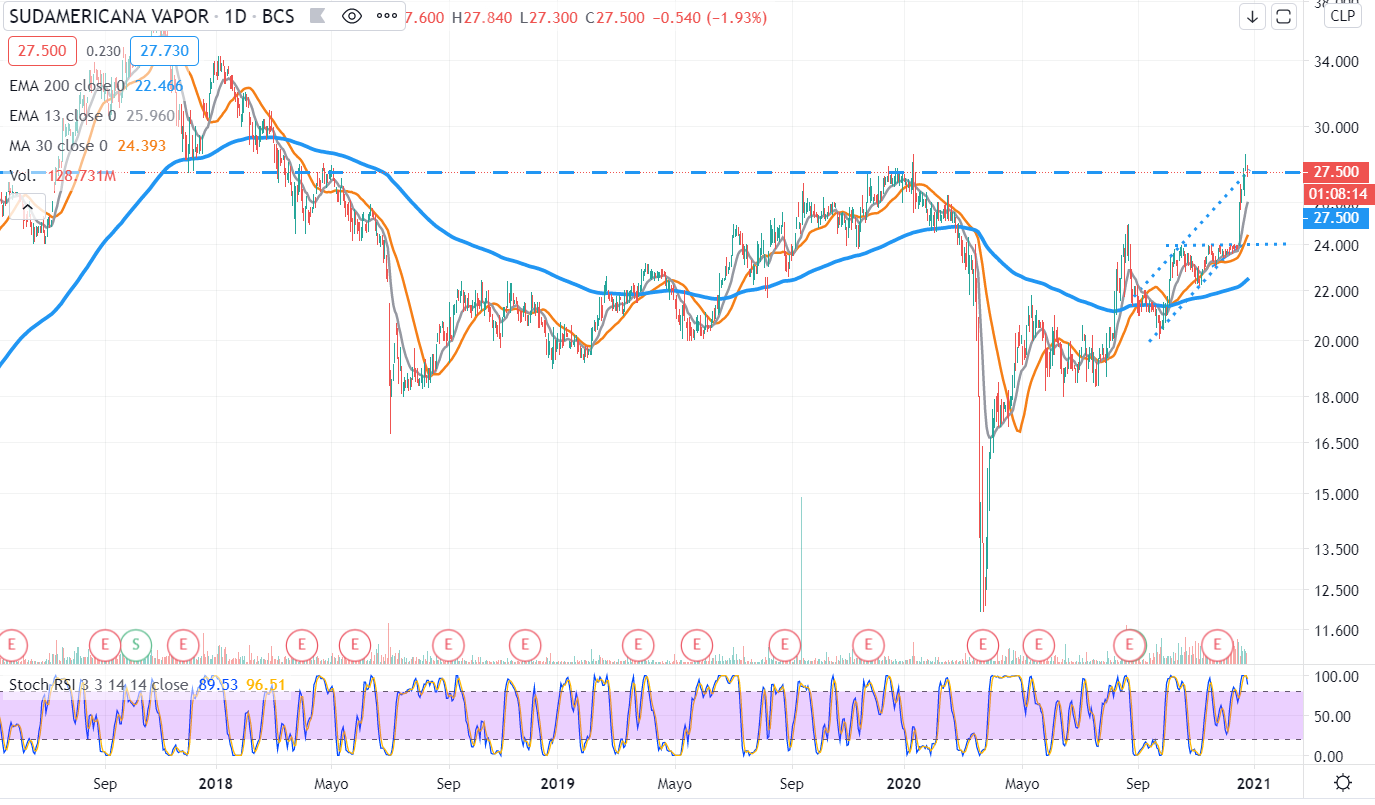Click the flag icon beside BCS

tap(316, 16)
